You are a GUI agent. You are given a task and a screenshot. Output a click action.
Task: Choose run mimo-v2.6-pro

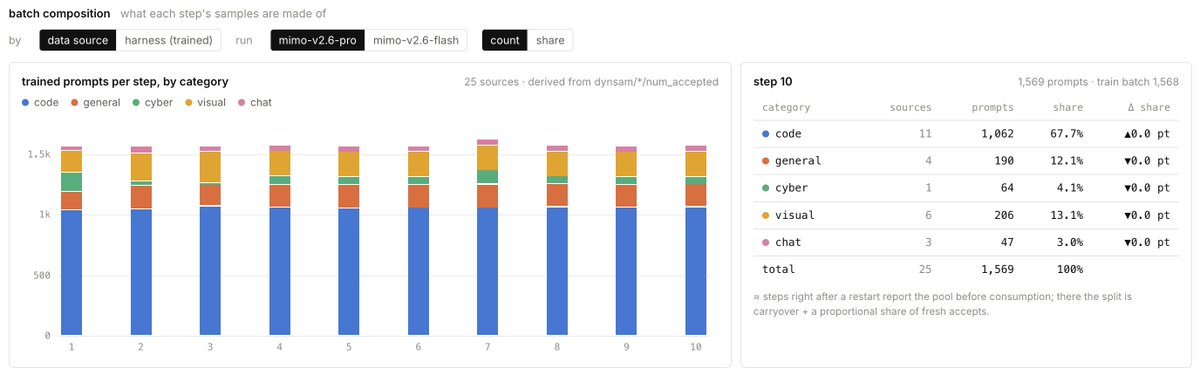coord(317,40)
